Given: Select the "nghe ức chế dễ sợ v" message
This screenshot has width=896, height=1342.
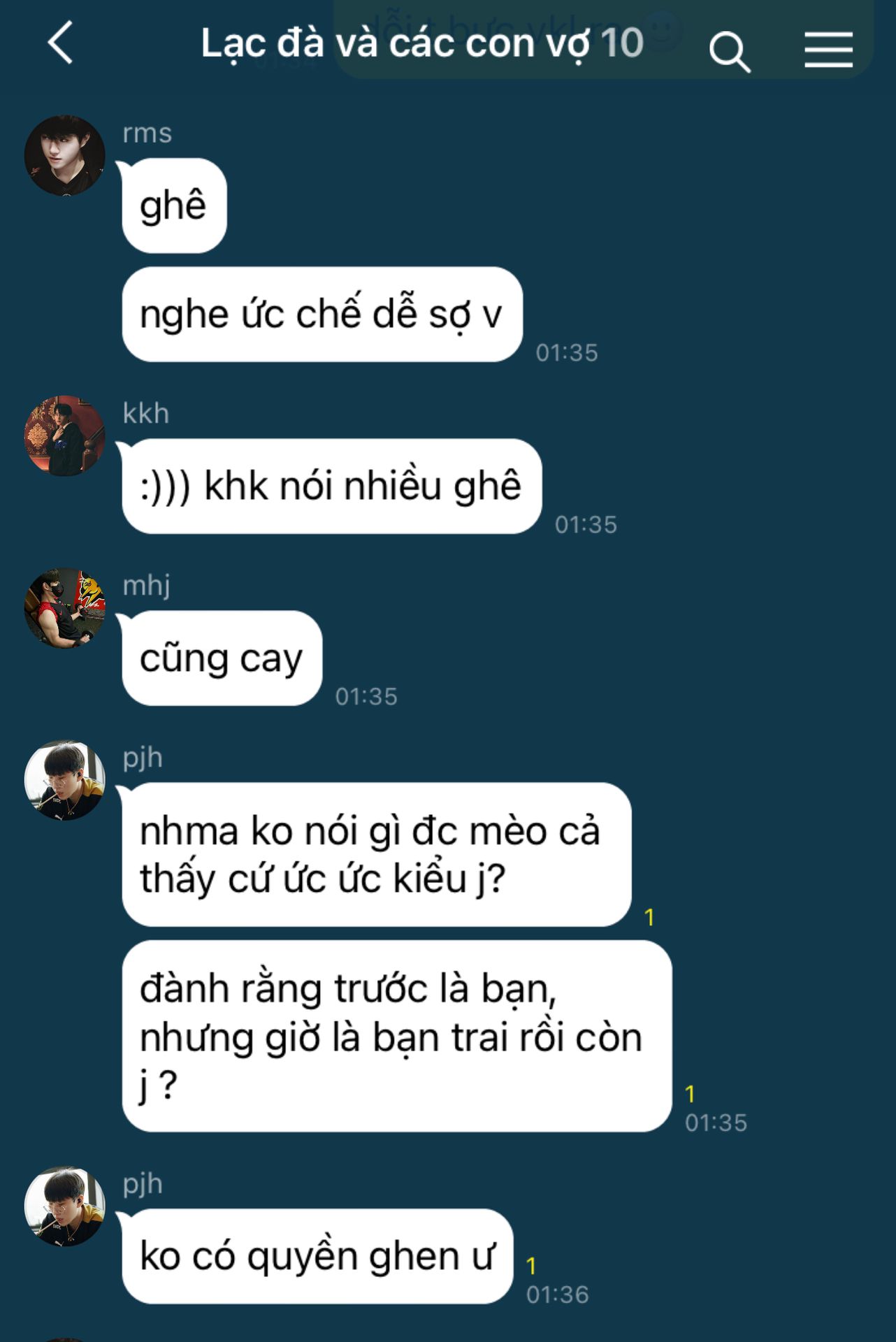Looking at the screenshot, I should pyautogui.click(x=322, y=315).
